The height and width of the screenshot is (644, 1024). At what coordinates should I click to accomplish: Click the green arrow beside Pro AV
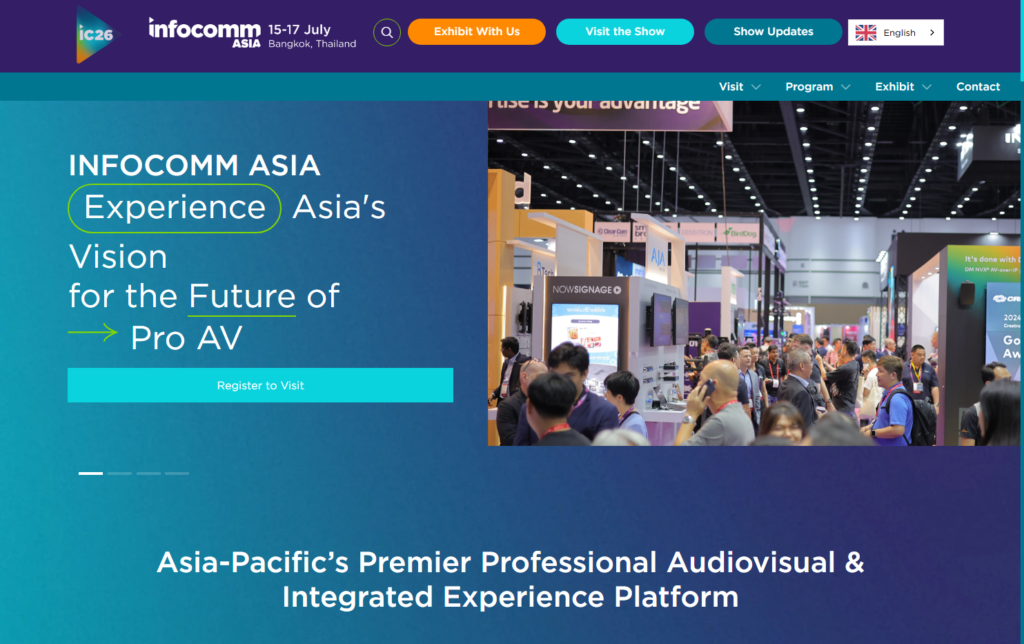pos(93,333)
